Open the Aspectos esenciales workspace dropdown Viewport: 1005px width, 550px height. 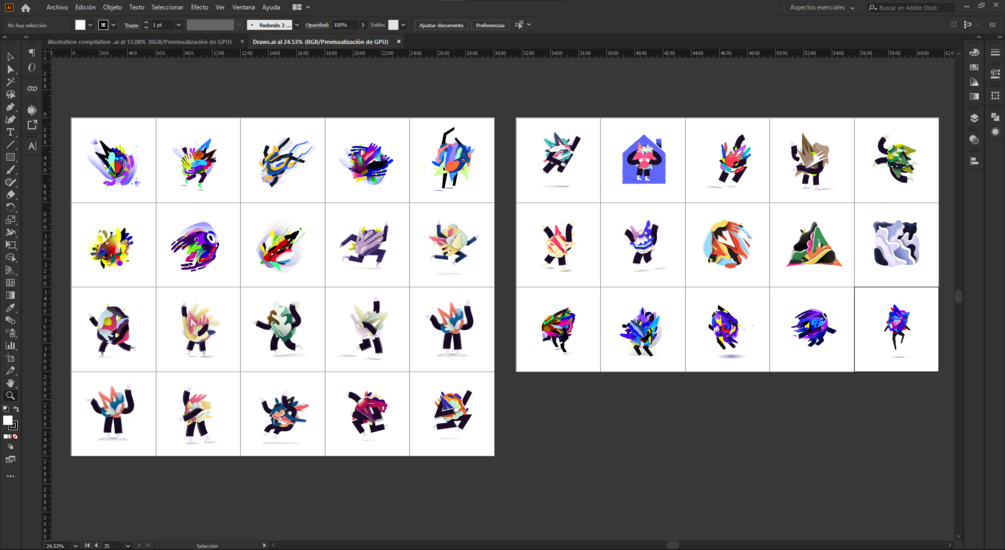point(822,8)
